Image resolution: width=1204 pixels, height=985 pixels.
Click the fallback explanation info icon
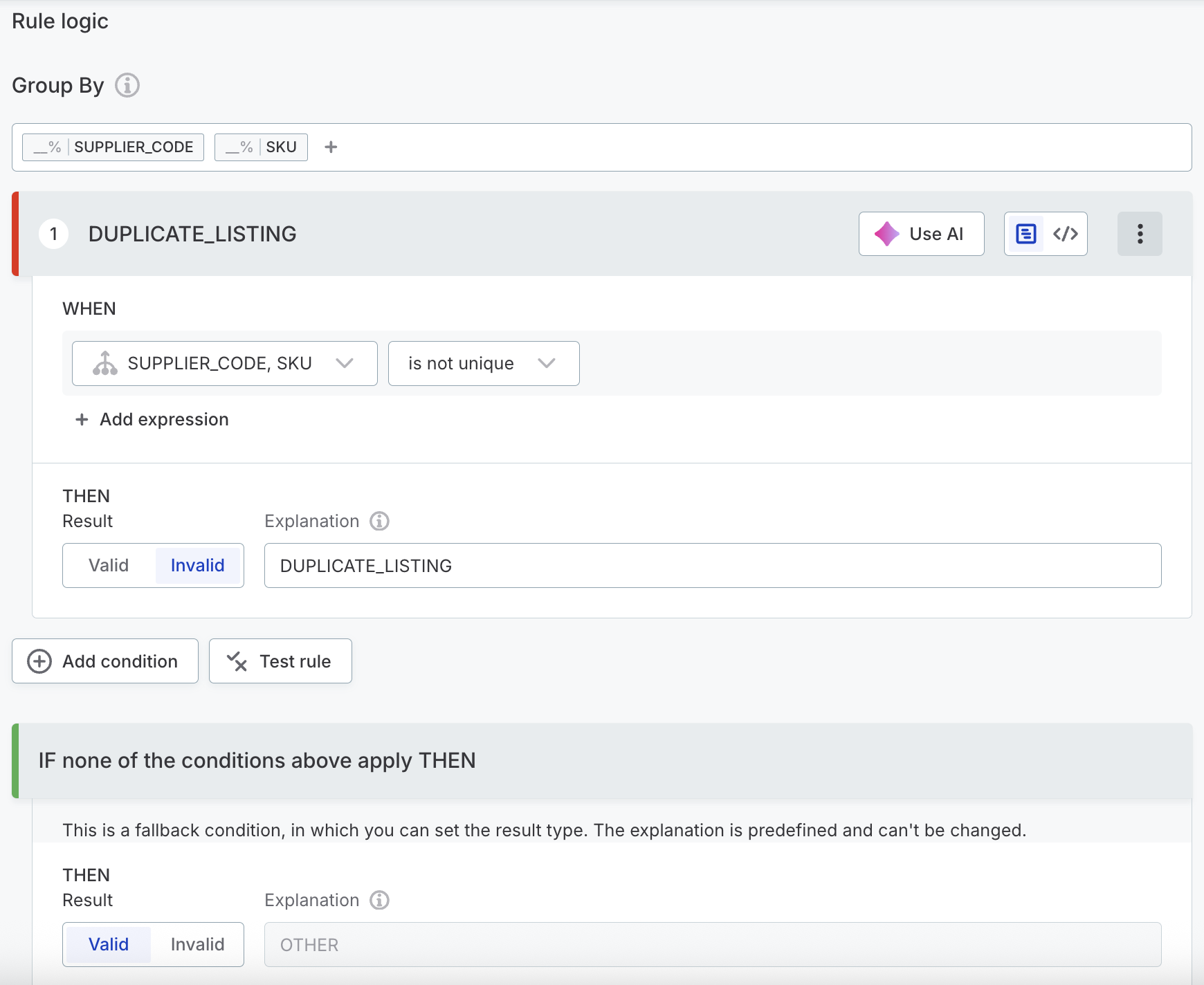[x=379, y=900]
